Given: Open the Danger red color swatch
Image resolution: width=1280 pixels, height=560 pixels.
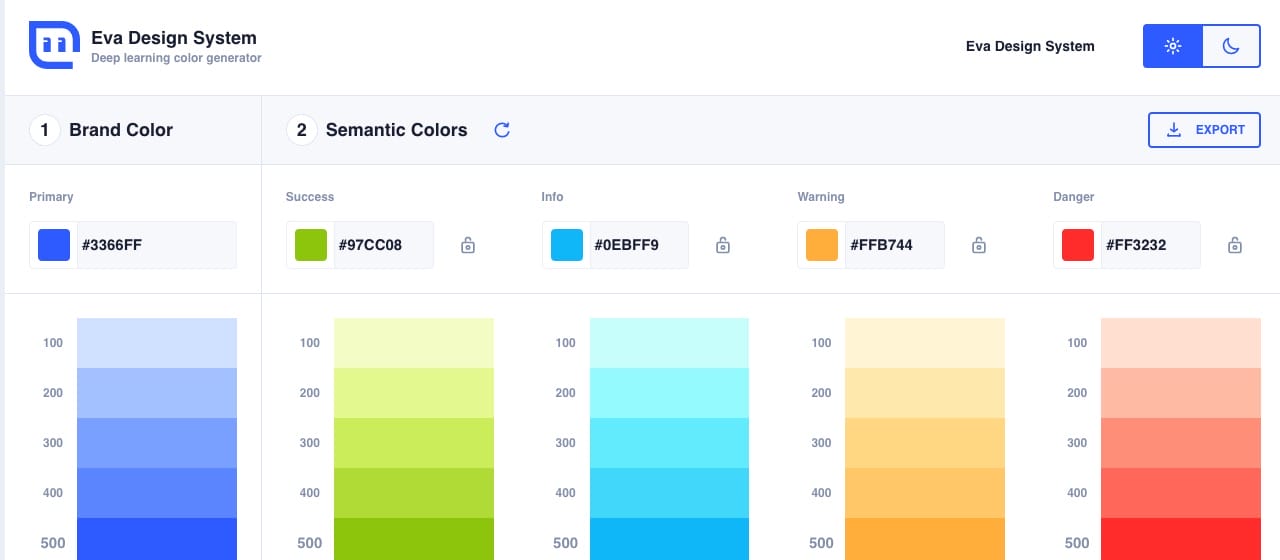Looking at the screenshot, I should [x=1078, y=245].
